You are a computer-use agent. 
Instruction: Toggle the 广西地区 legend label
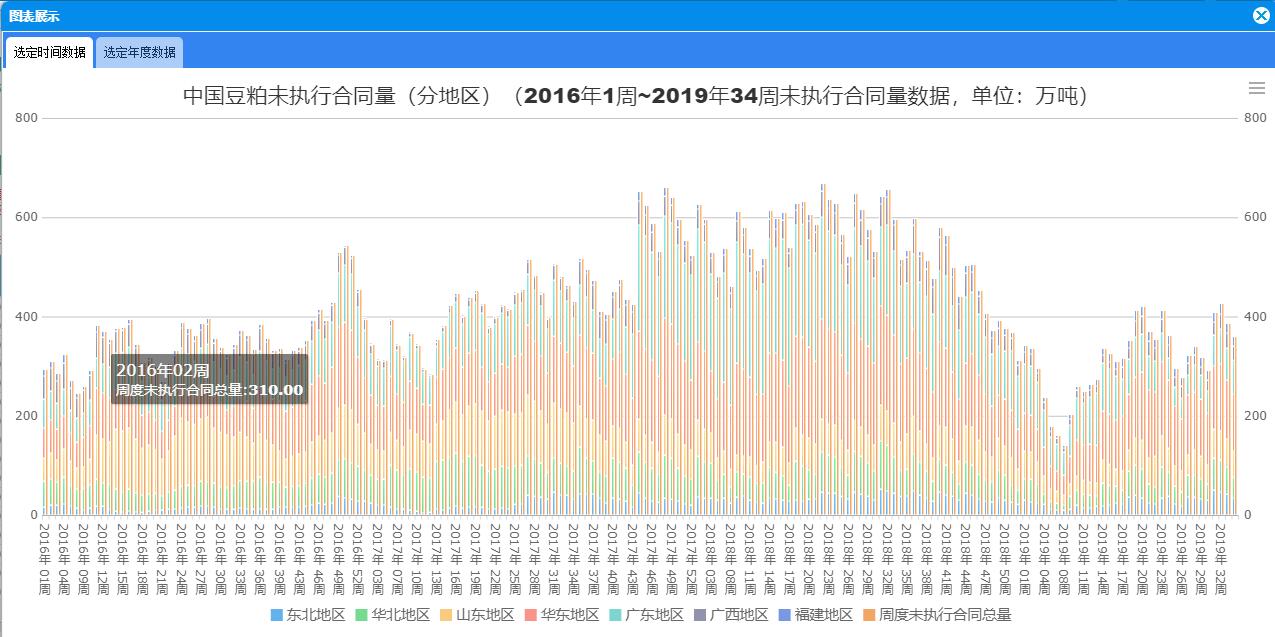point(739,615)
